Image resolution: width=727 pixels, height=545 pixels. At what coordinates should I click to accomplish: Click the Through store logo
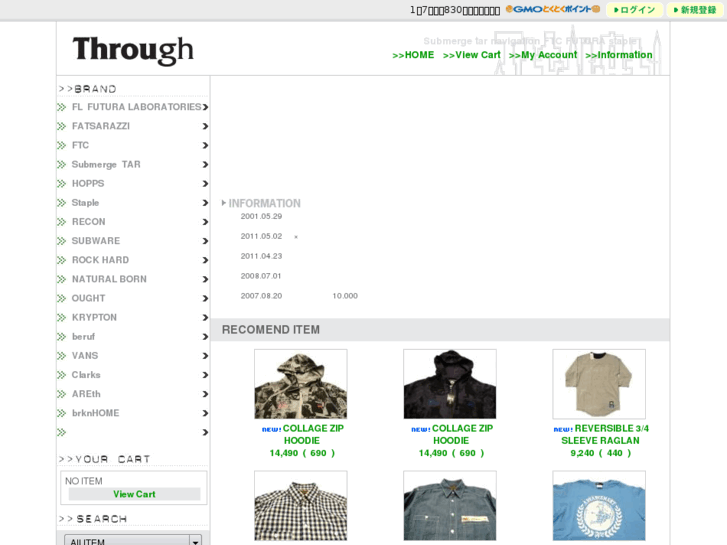(133, 50)
